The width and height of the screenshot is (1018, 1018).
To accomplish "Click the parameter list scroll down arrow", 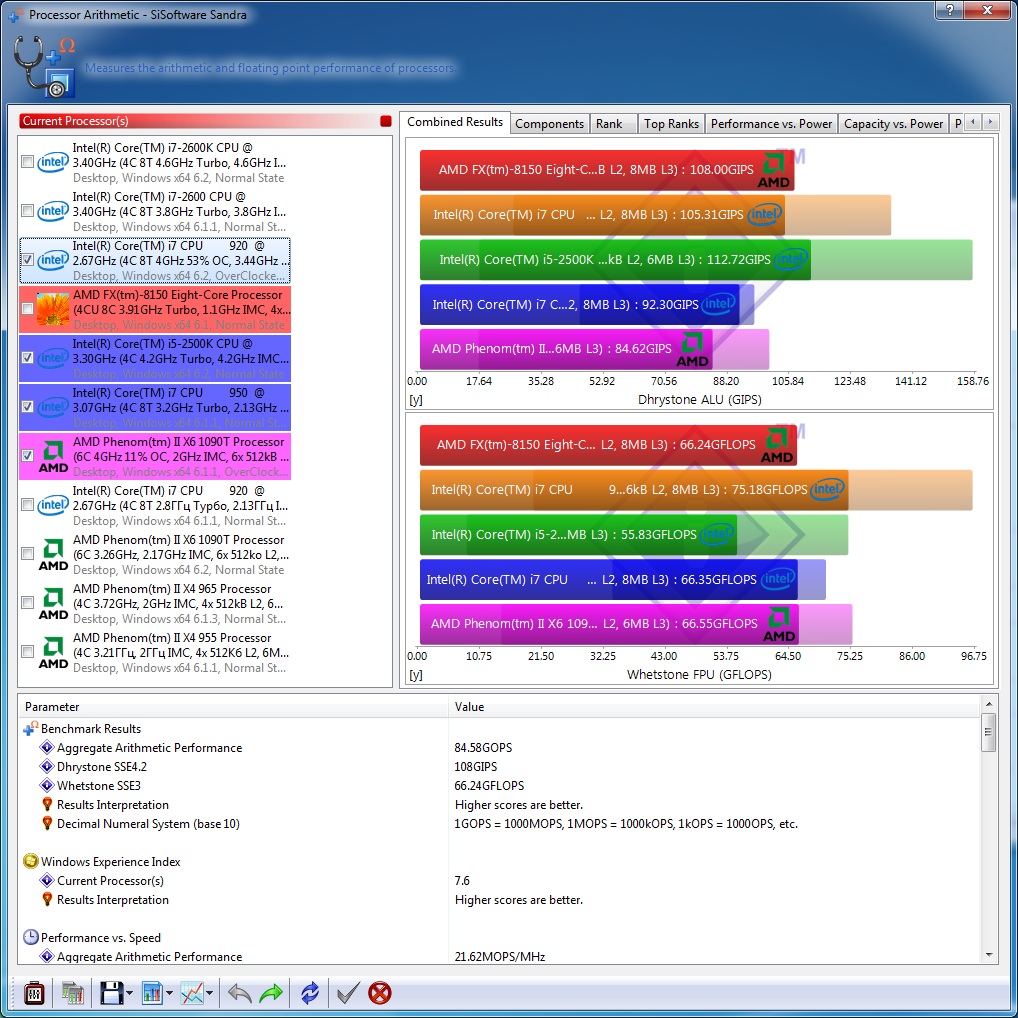I will click(x=988, y=955).
